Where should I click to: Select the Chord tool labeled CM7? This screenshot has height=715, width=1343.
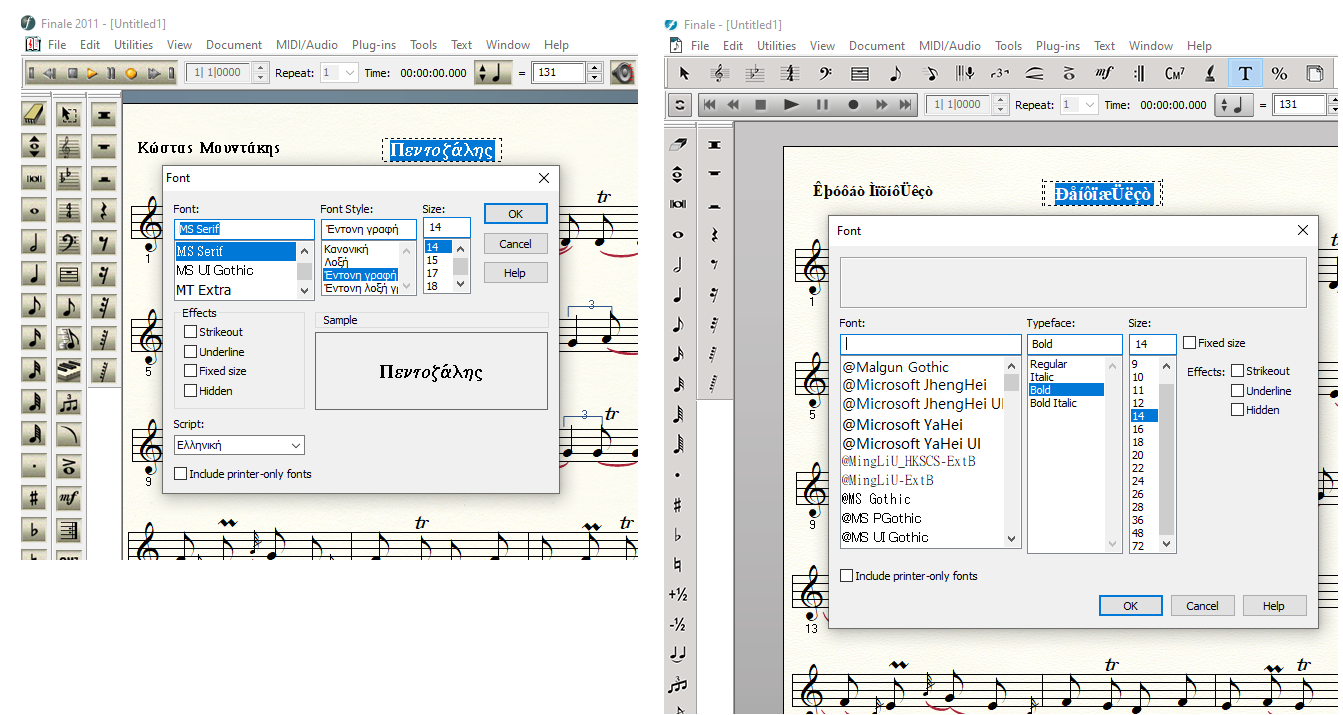[x=1175, y=73]
